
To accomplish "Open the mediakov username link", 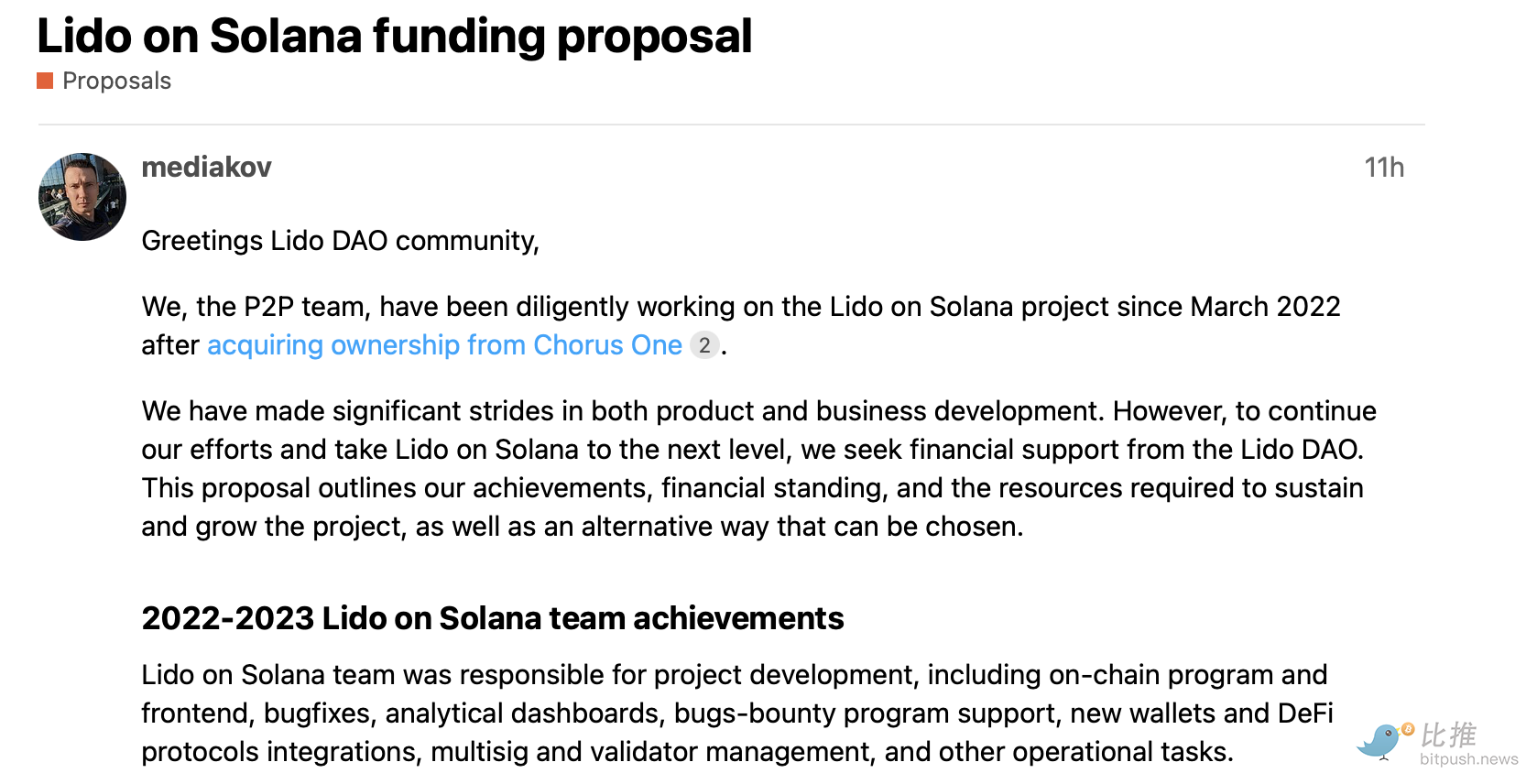I will point(206,167).
